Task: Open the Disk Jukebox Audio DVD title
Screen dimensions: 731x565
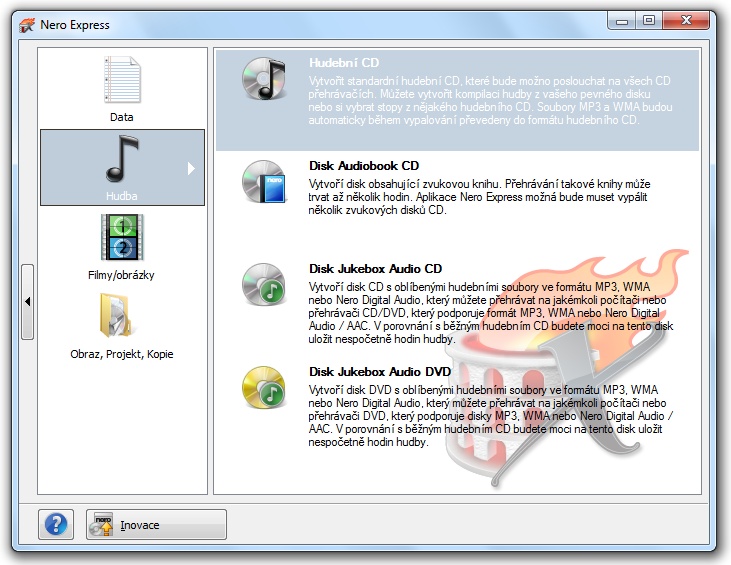Action: click(380, 372)
